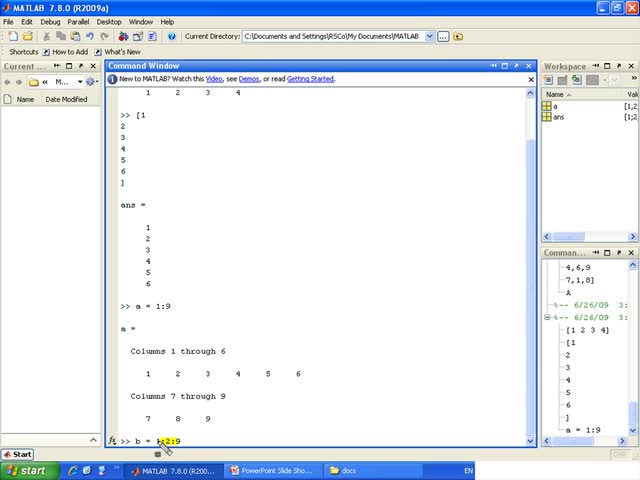Open Simulink from the toolbar icon

click(x=123, y=36)
